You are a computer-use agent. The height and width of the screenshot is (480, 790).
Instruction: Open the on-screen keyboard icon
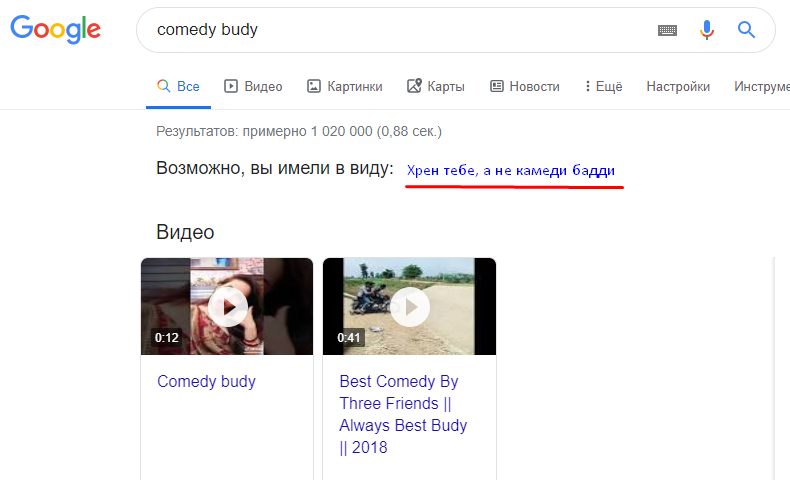tap(667, 31)
